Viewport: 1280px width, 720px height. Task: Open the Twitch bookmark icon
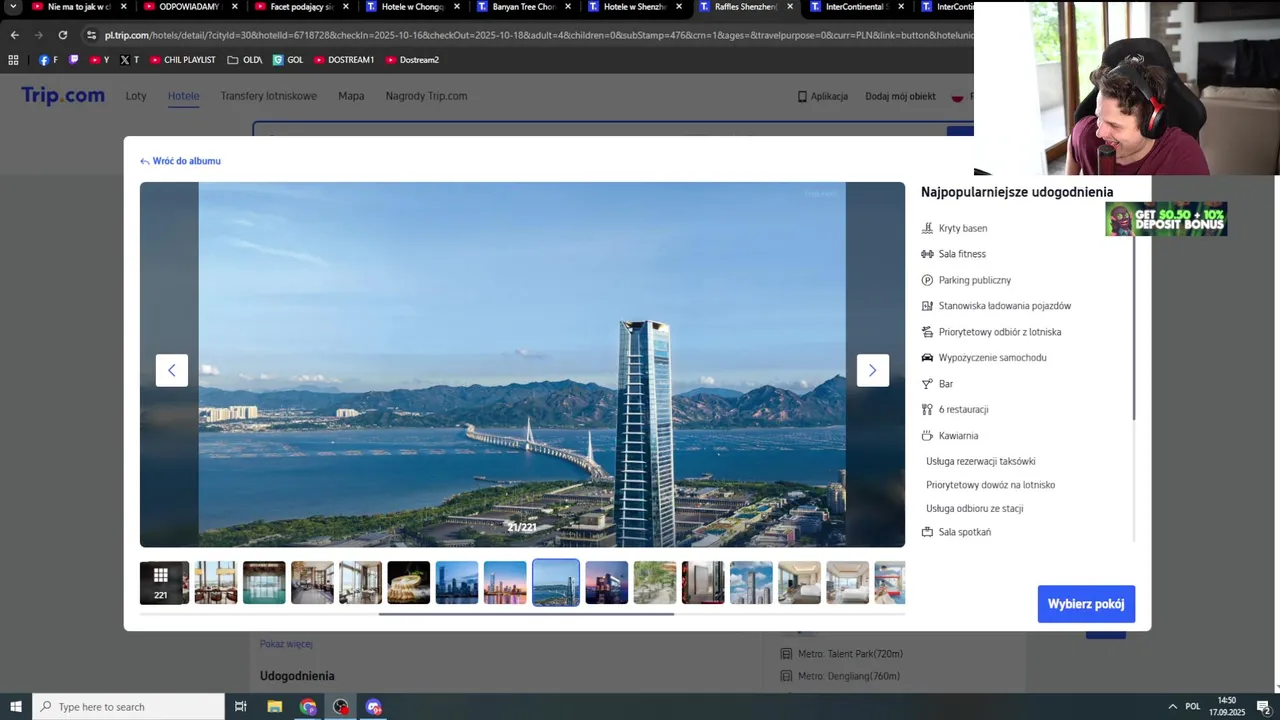(x=72, y=60)
